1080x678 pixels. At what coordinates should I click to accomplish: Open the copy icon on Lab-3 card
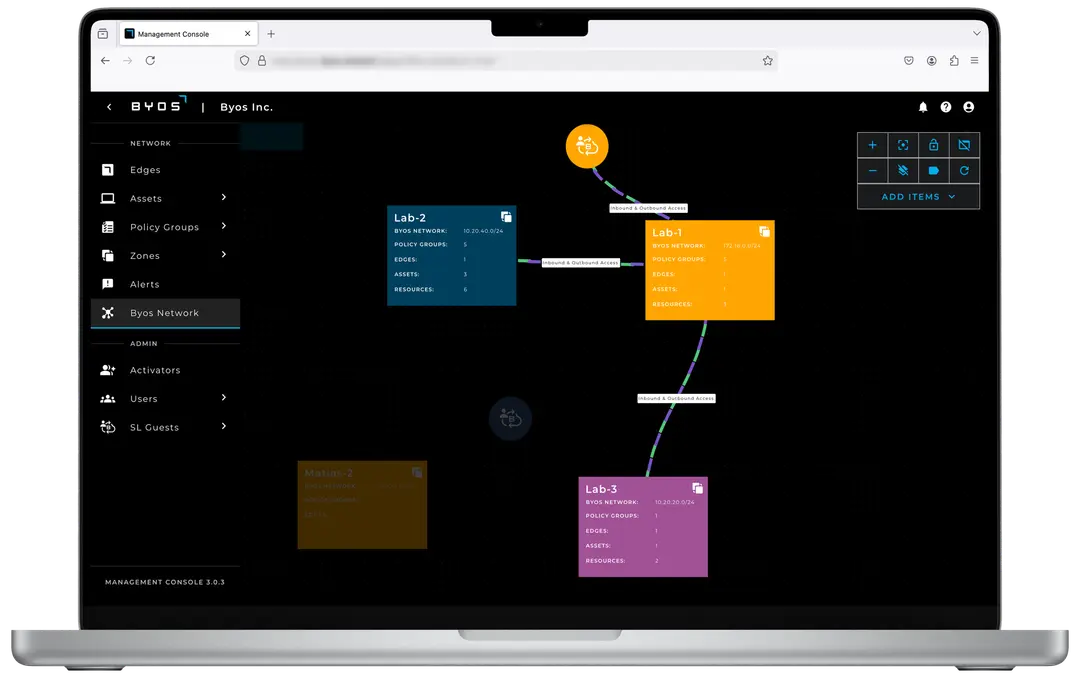[x=698, y=489]
